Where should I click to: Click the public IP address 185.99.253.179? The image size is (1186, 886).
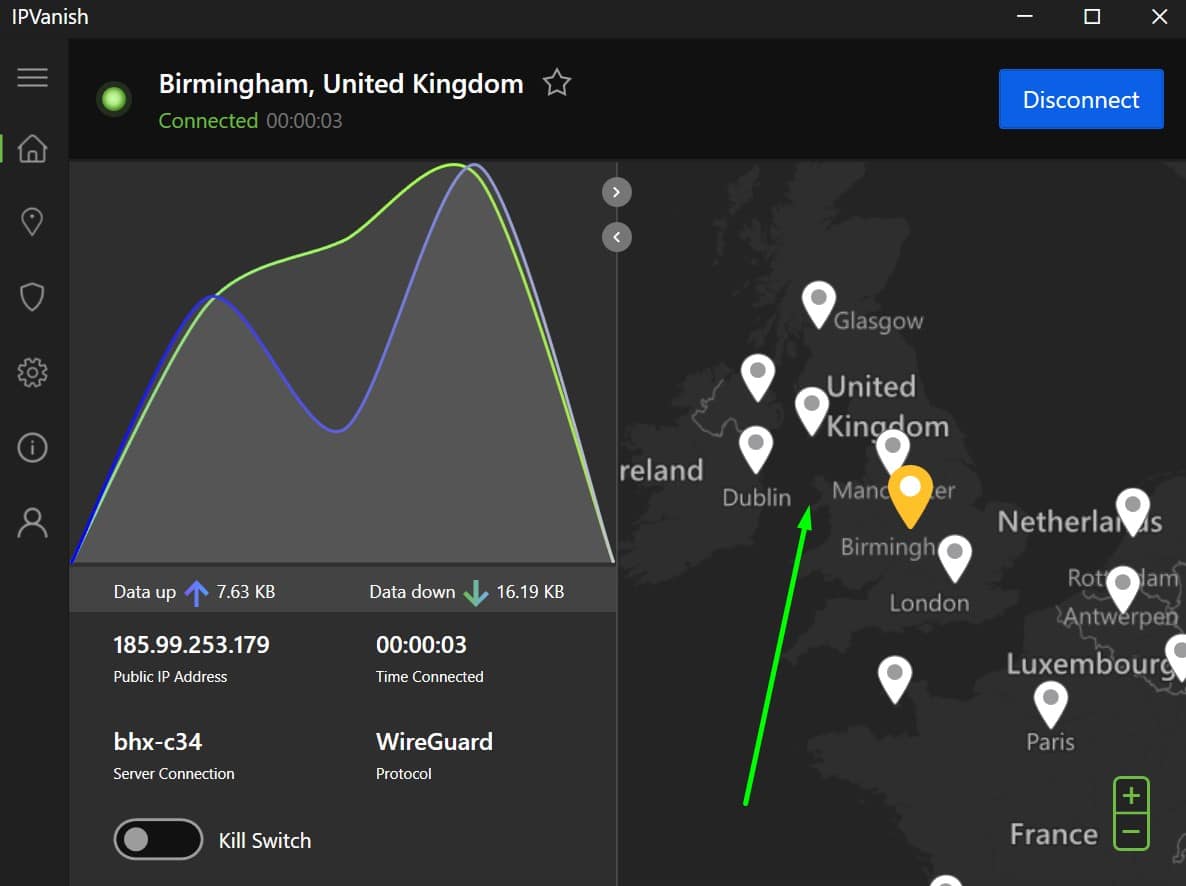click(x=191, y=645)
